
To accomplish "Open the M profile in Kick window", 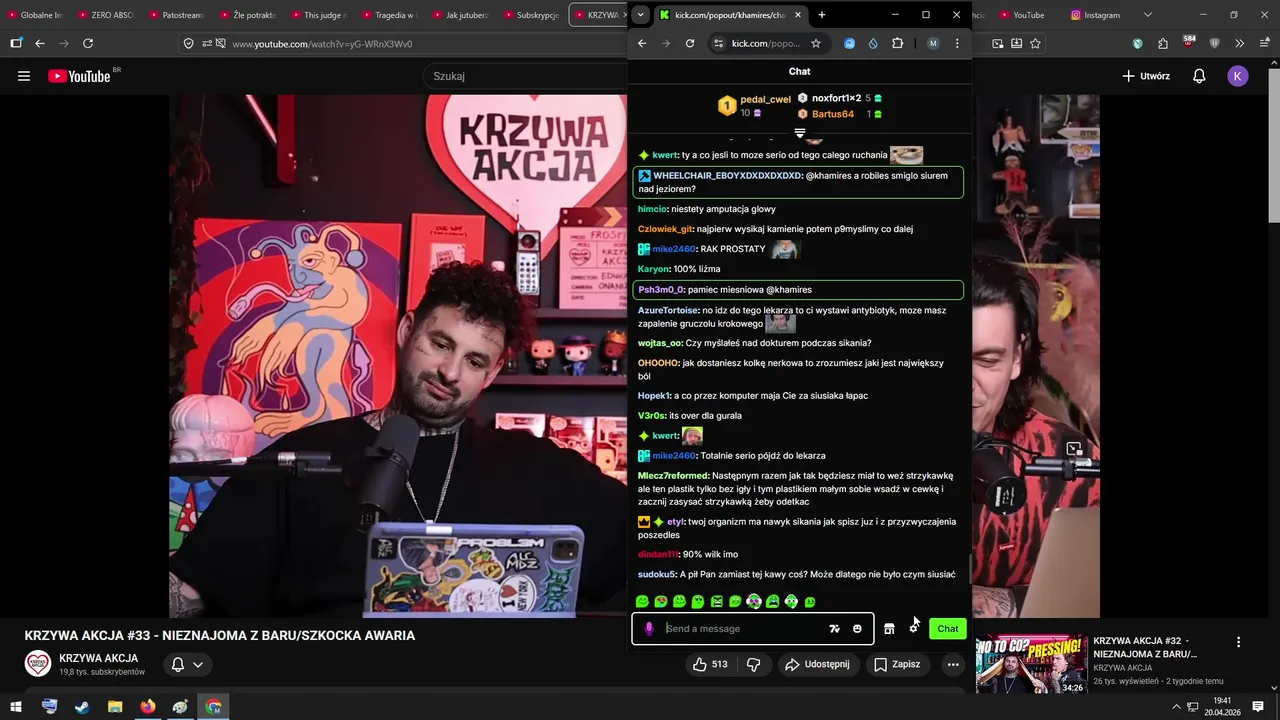I will tap(933, 44).
